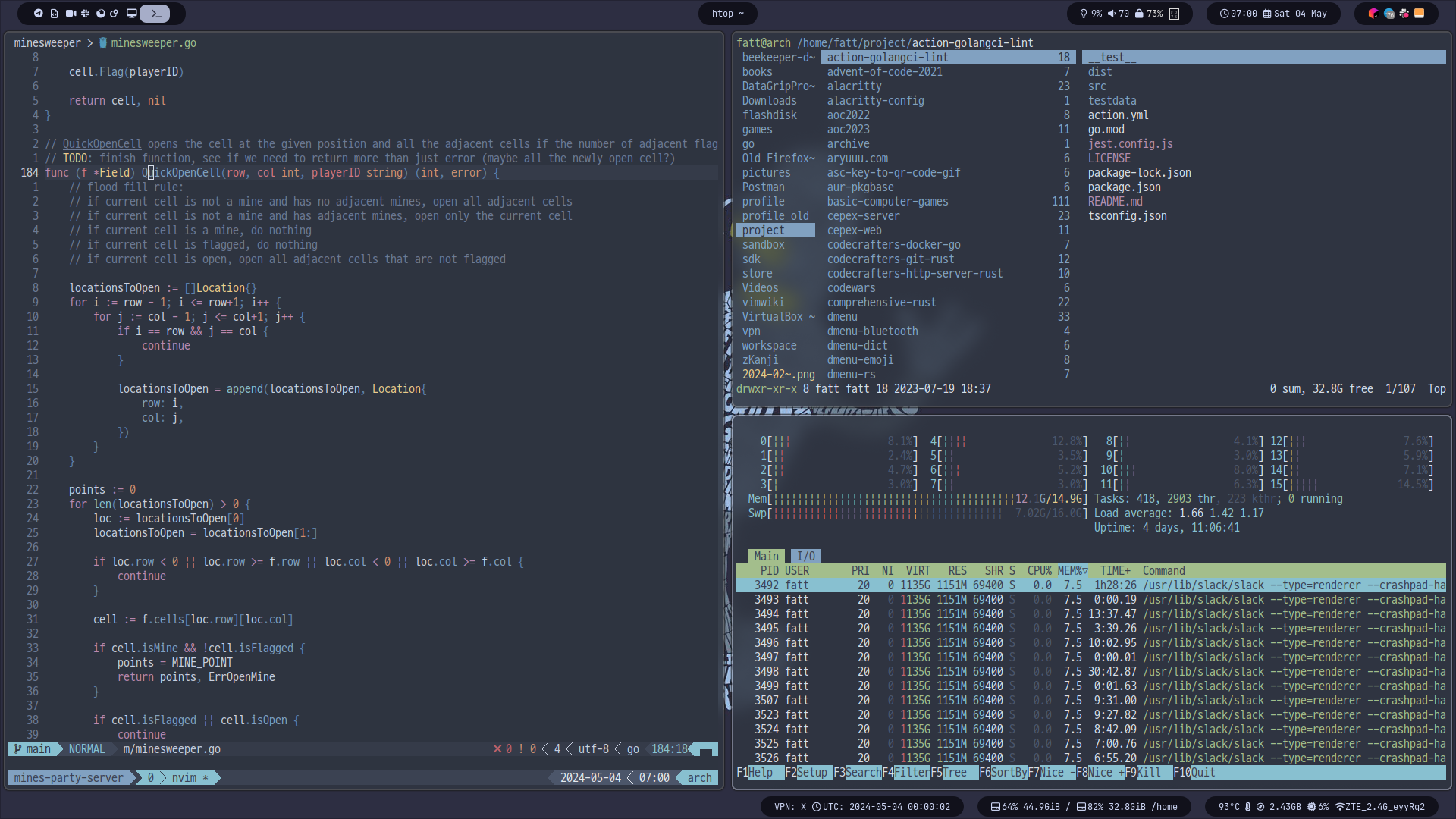
Task: Toggle the VPN status indicator
Action: click(x=789, y=806)
